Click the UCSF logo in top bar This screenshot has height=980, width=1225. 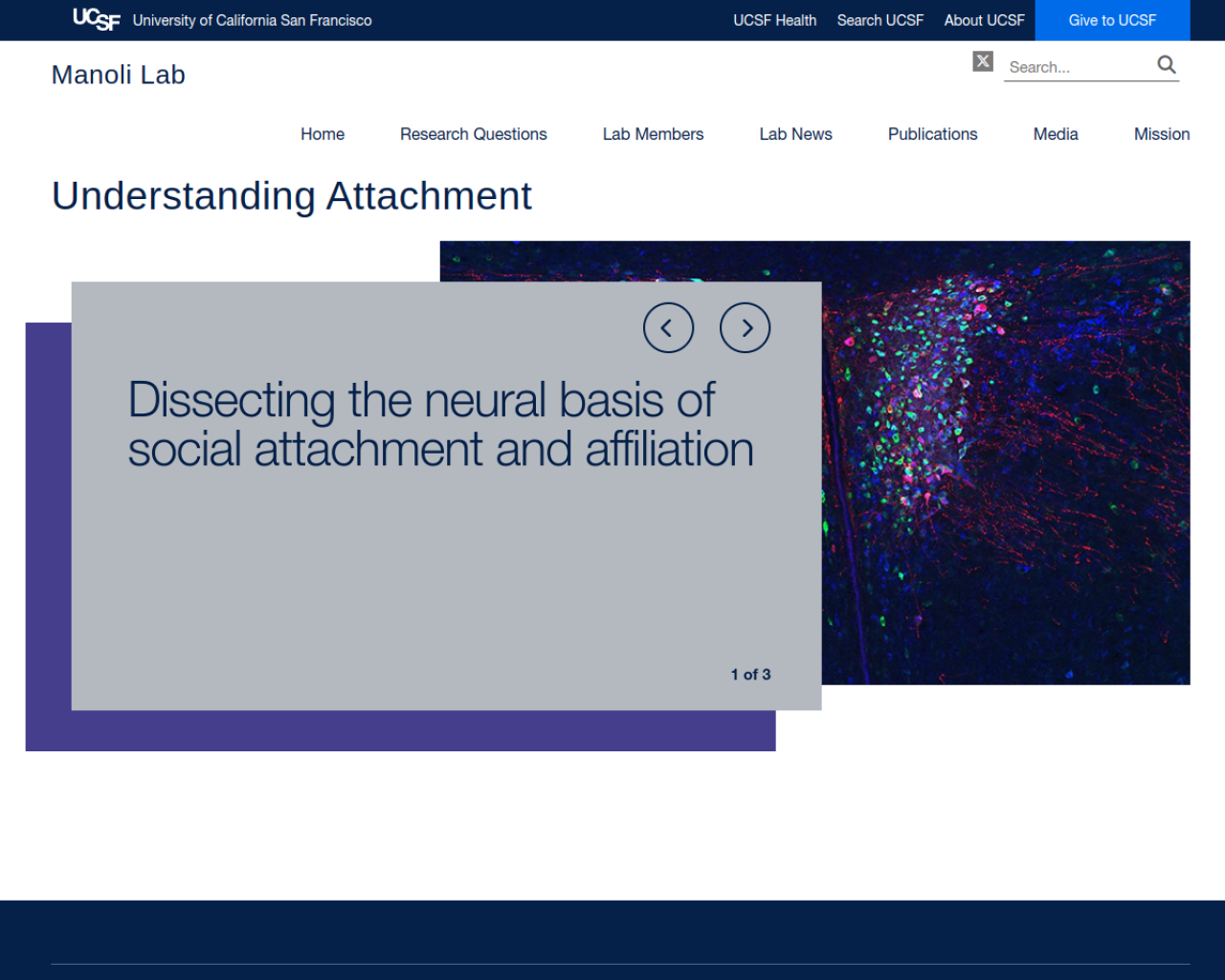tap(97, 19)
